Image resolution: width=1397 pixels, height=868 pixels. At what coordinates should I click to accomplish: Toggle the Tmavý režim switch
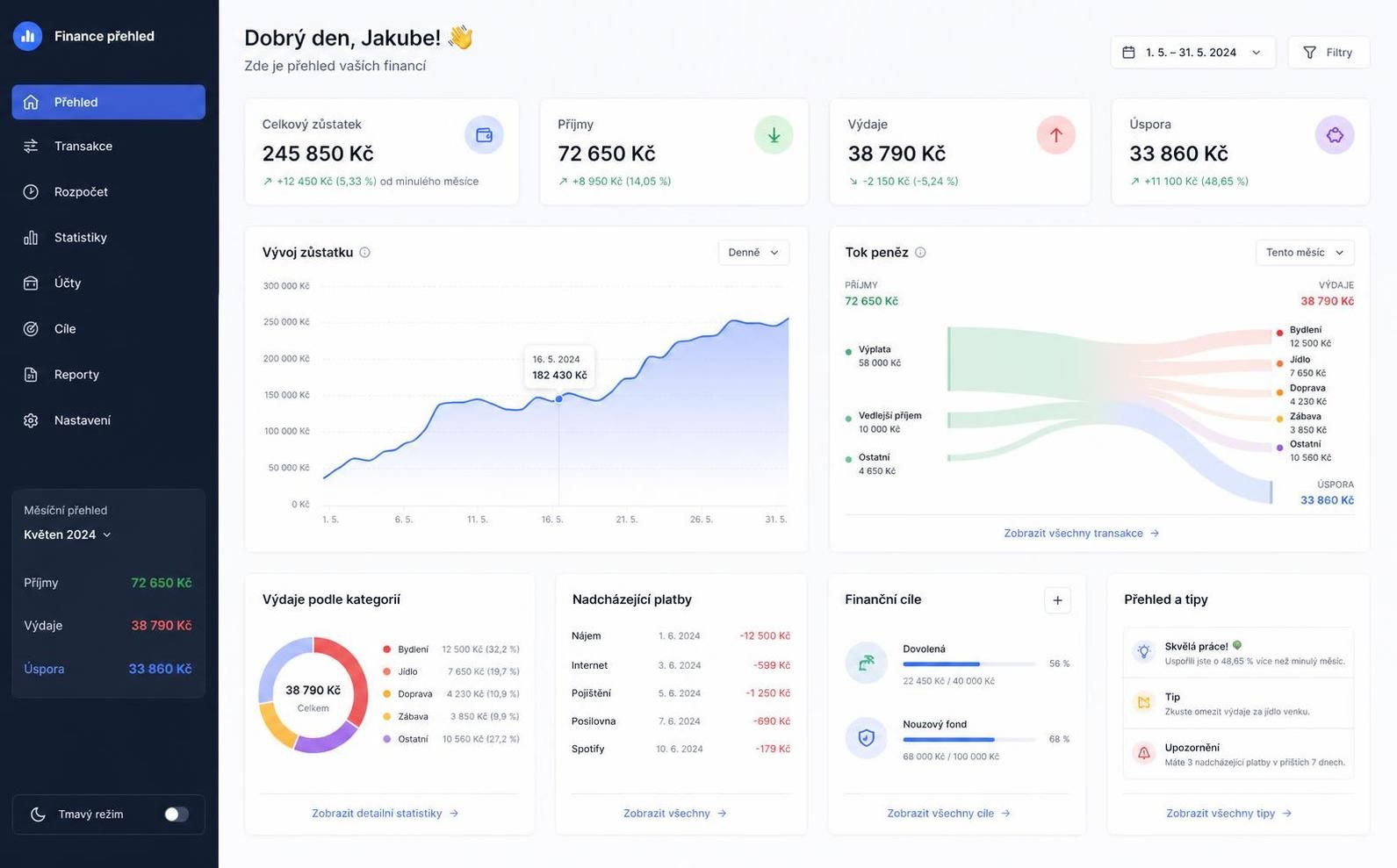(x=176, y=814)
